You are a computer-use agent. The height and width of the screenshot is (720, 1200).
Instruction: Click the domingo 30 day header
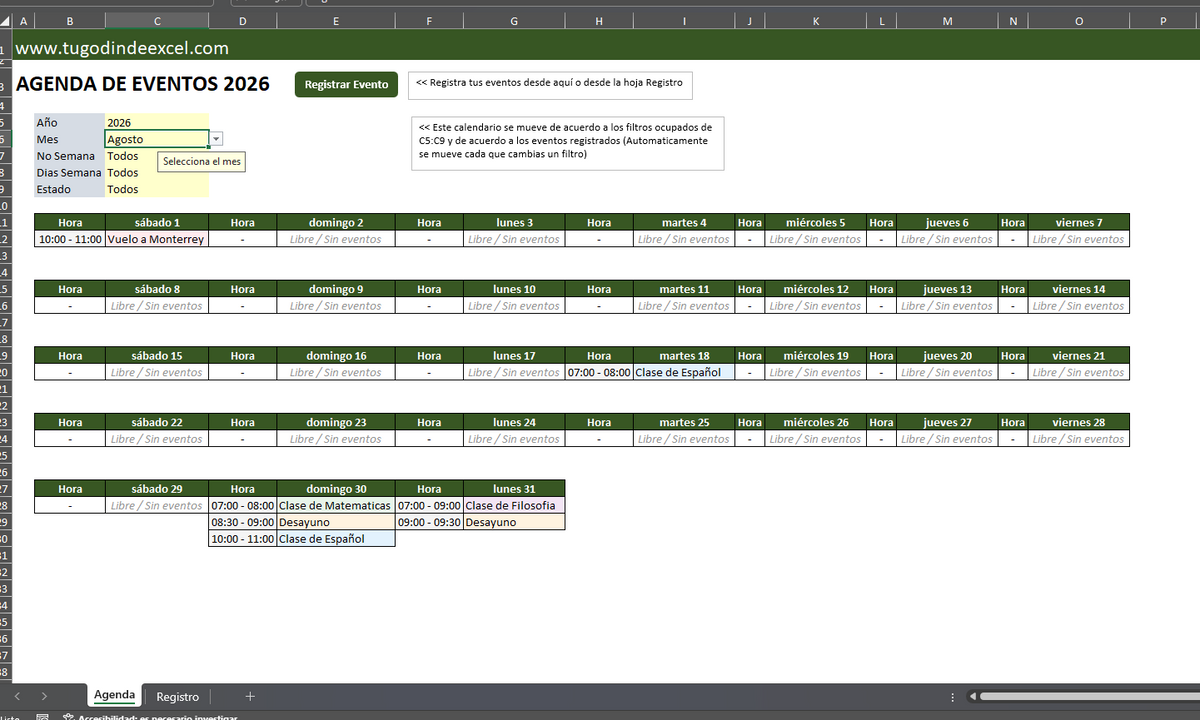335,489
